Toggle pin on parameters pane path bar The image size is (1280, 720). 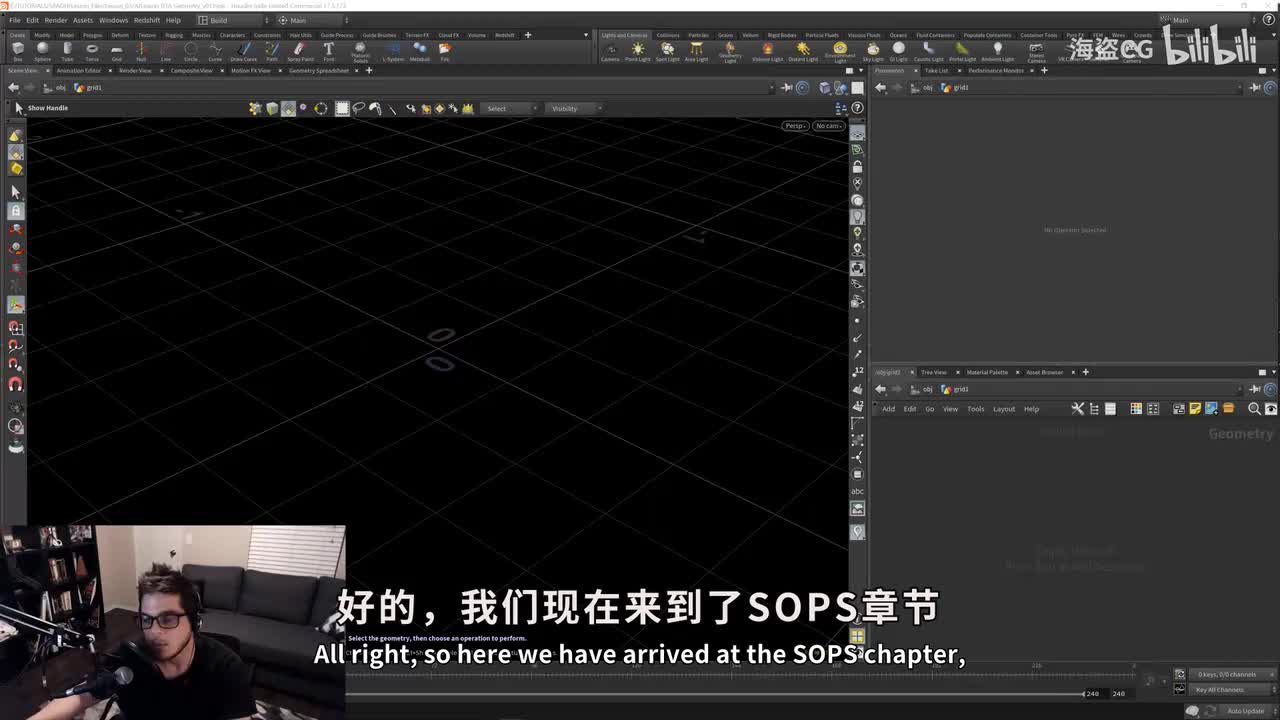[x=1255, y=87]
